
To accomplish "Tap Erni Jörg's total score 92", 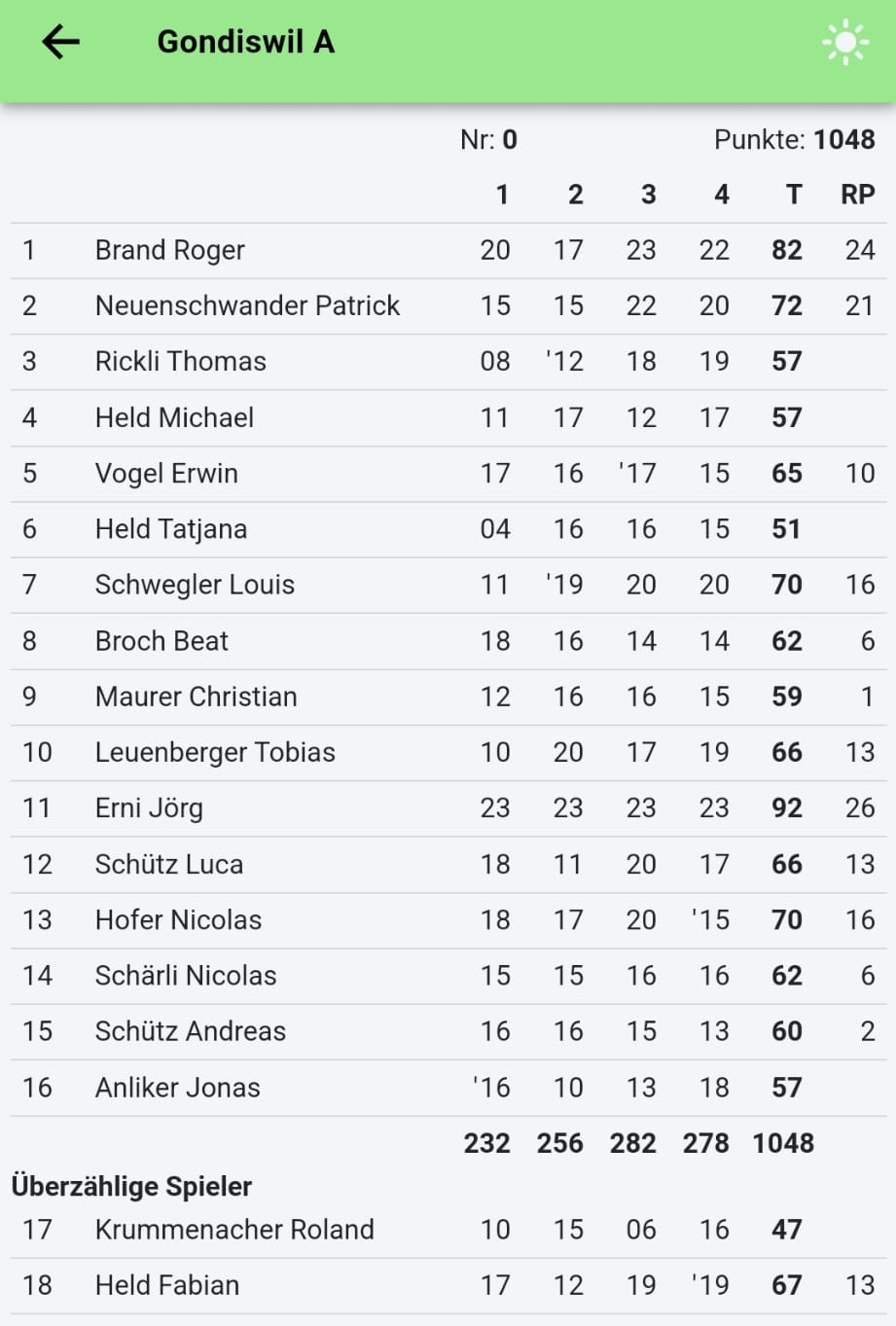I will [x=786, y=808].
